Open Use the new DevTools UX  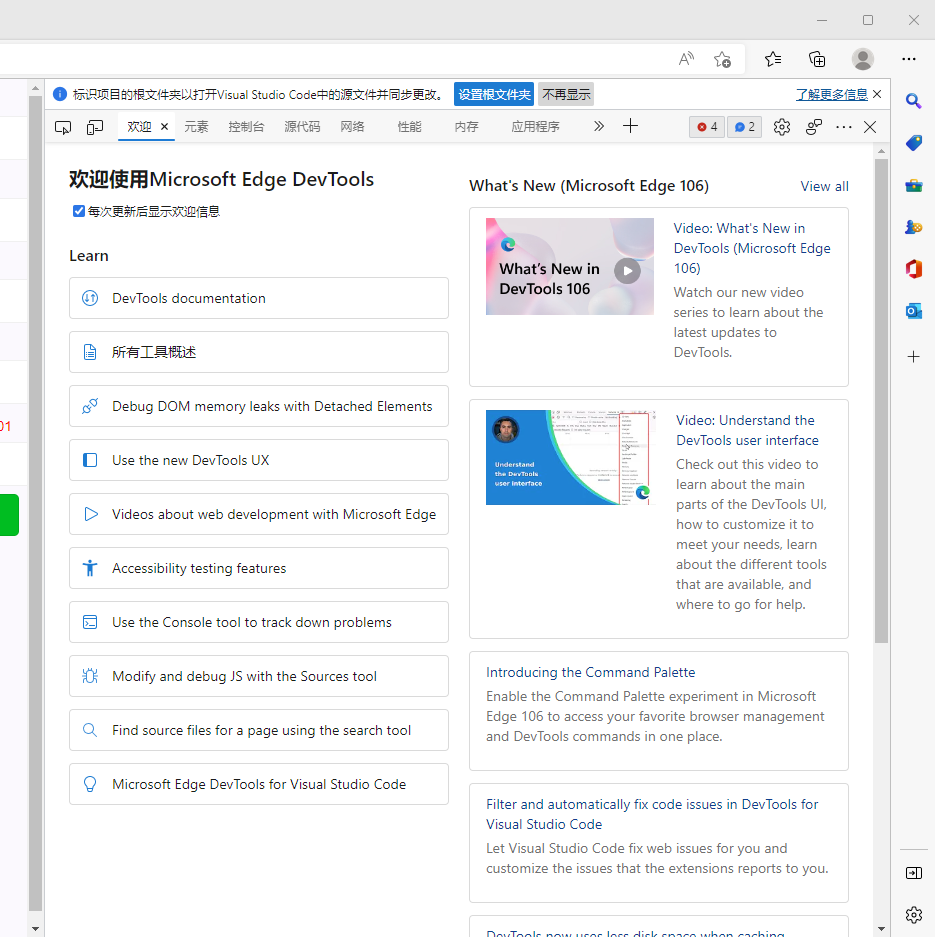pos(259,460)
